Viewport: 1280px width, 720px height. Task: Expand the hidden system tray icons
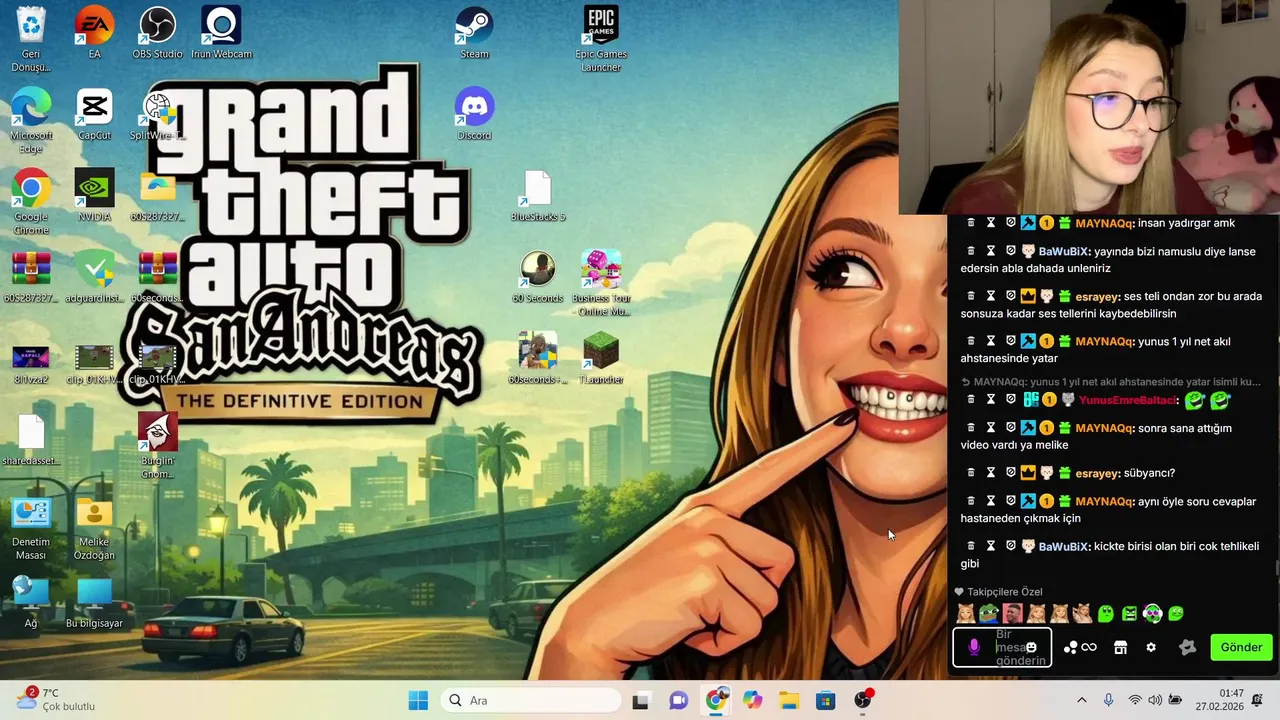pyautogui.click(x=1081, y=700)
